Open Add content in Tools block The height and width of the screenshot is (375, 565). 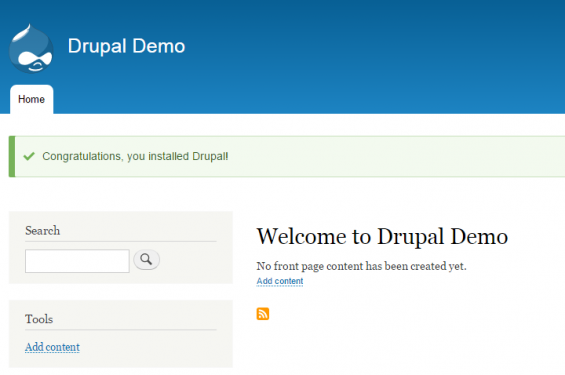[x=52, y=347]
